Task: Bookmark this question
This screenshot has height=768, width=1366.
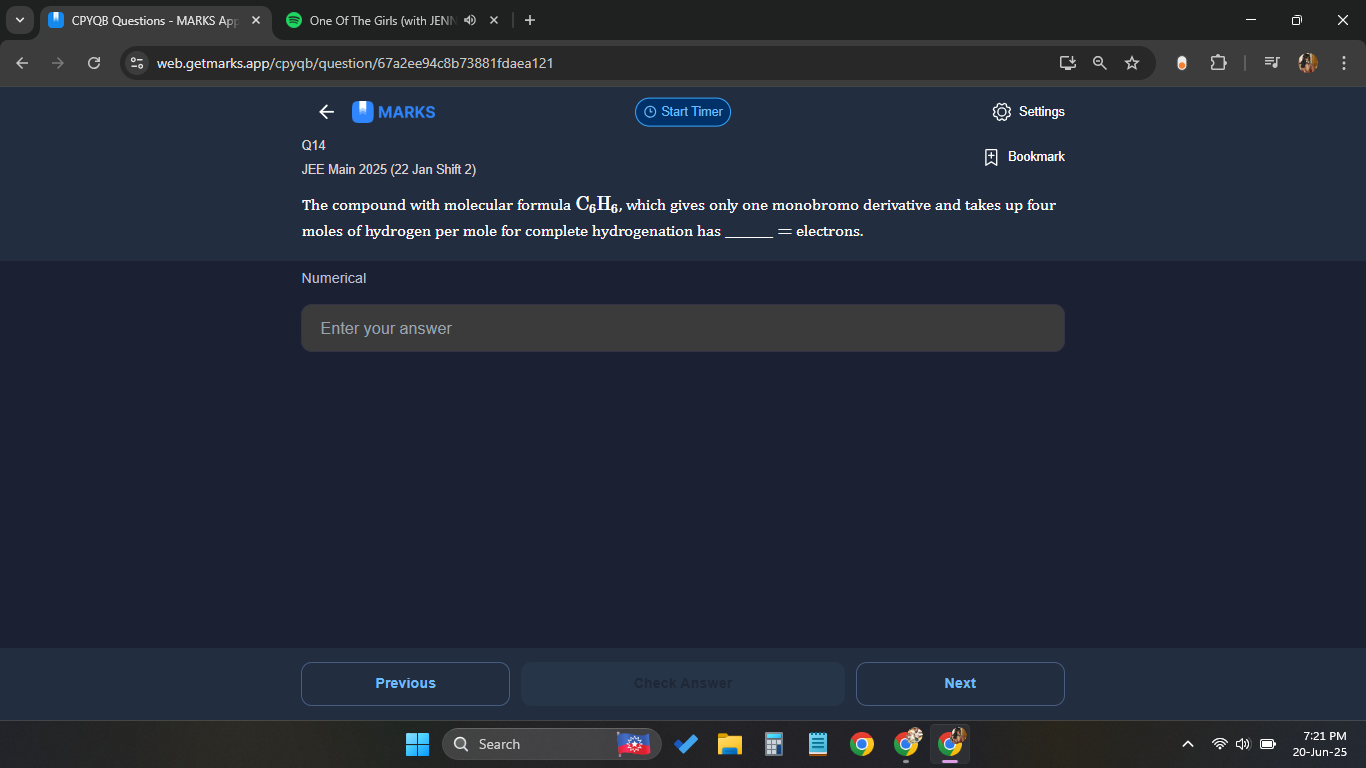Action: 1025,157
